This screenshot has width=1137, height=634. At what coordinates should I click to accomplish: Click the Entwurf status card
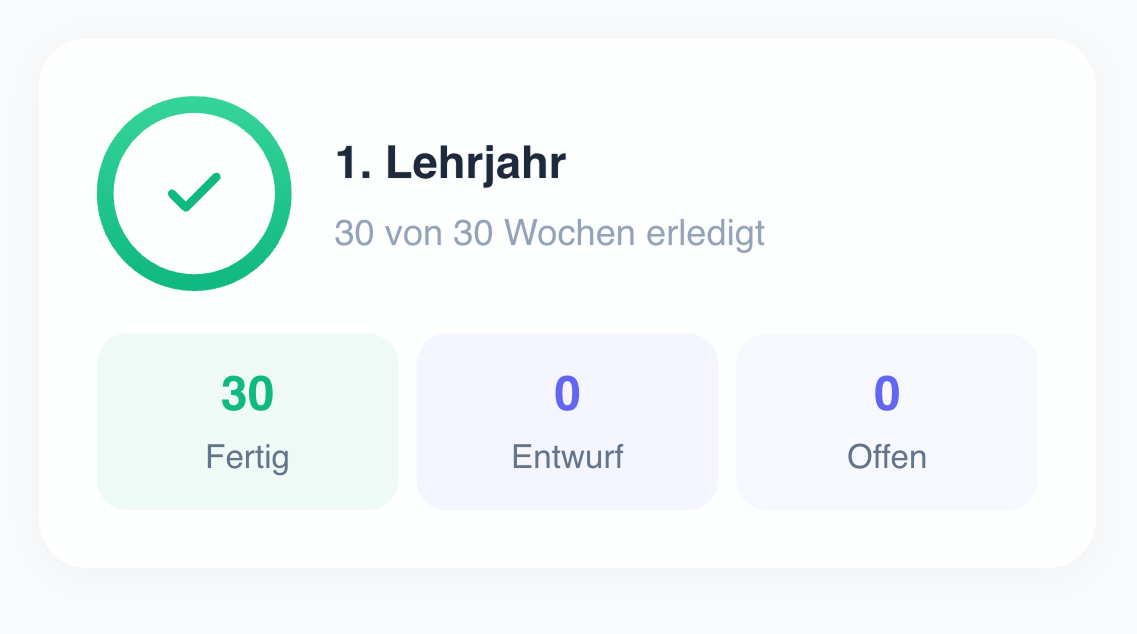tap(567, 421)
